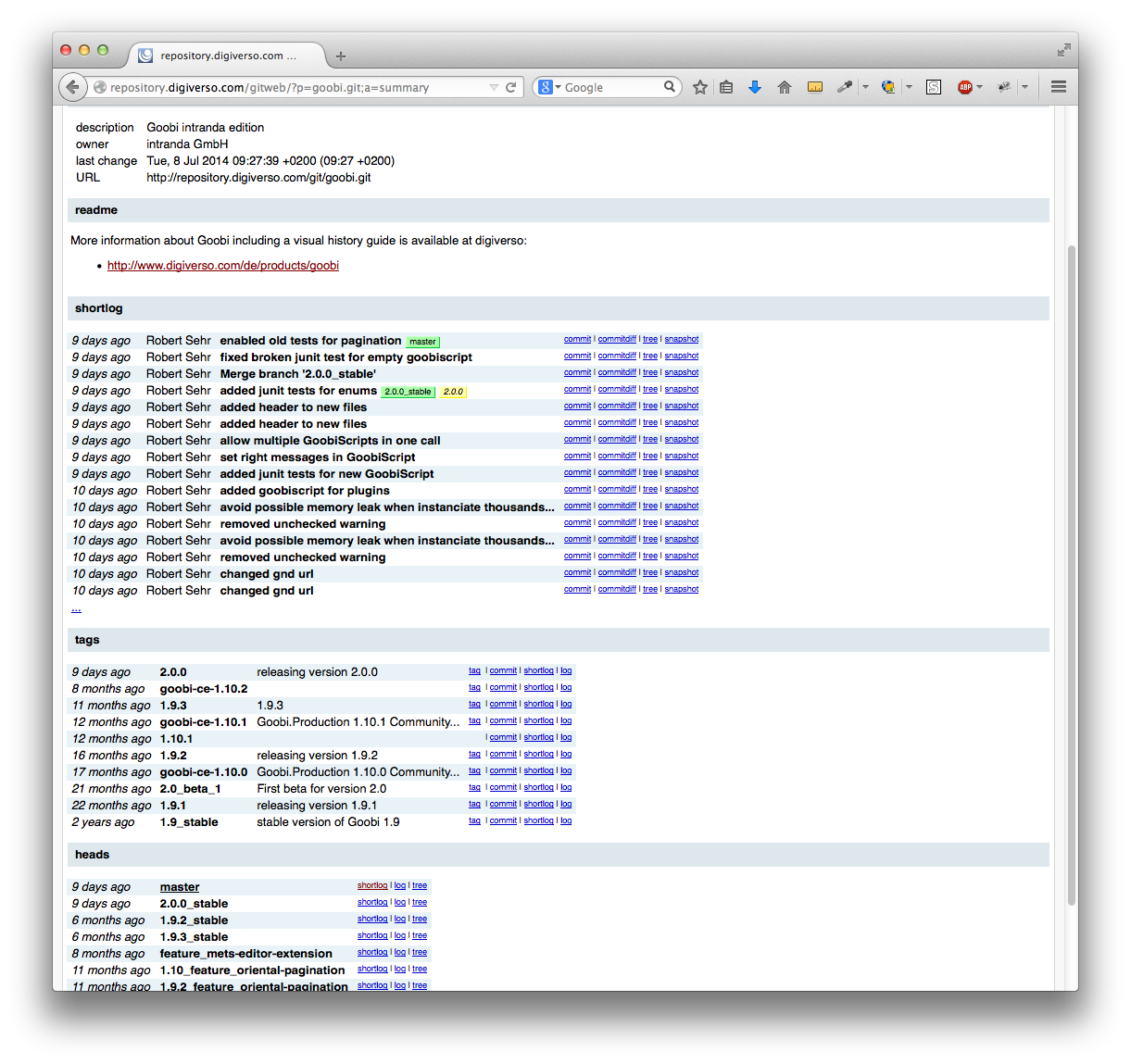1131x1064 pixels.
Task: Expand the Adblock Plus dropdown arrow
Action: pyautogui.click(x=980, y=87)
